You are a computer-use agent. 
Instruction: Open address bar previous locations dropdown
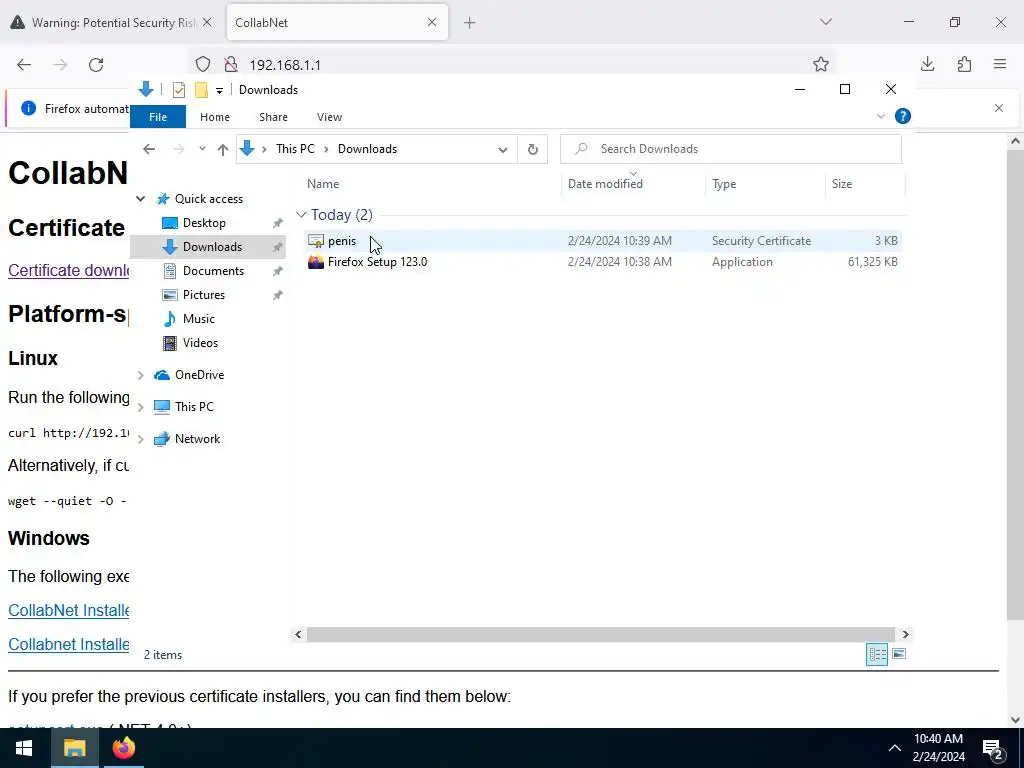pyautogui.click(x=502, y=150)
